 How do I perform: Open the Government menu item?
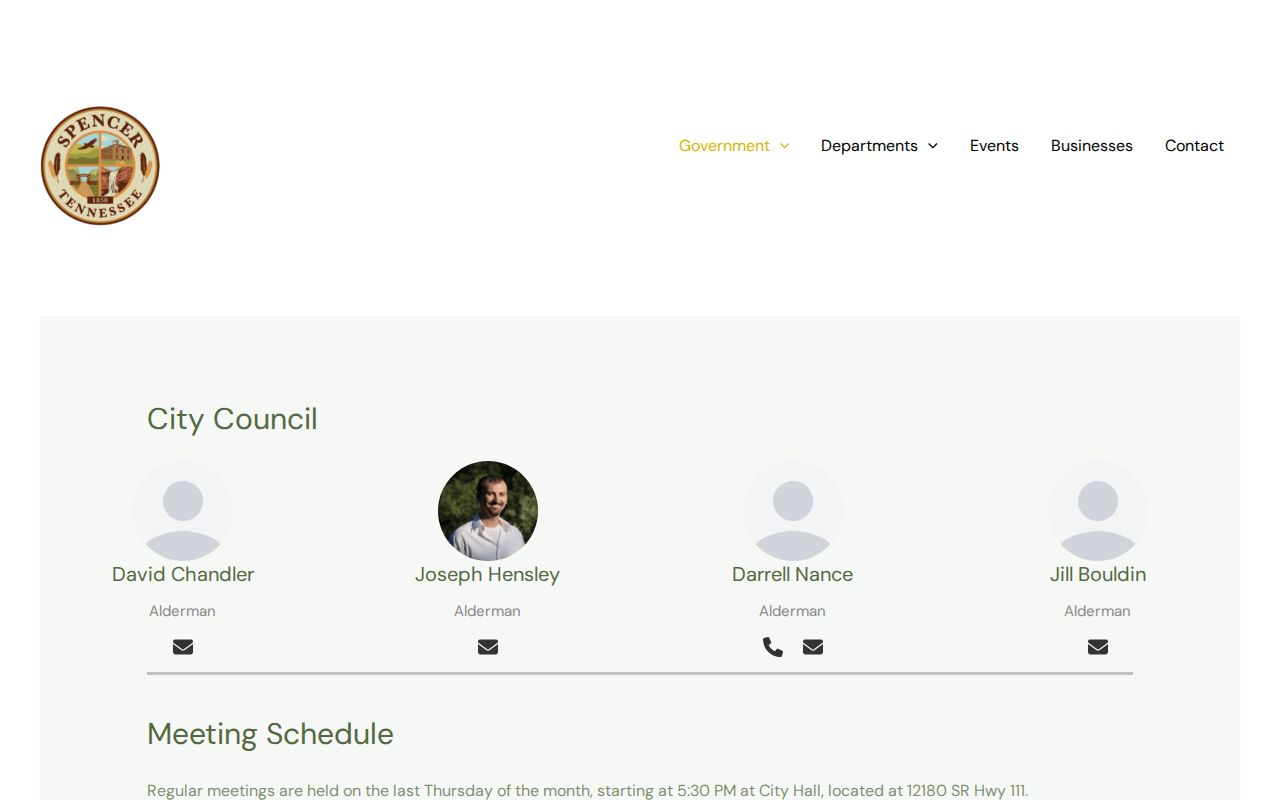[x=724, y=146]
